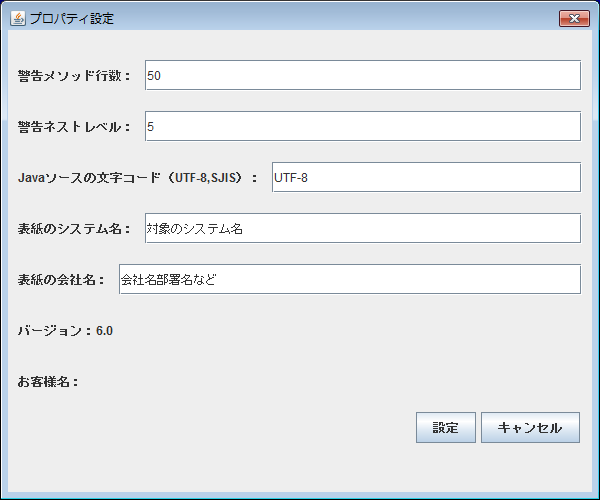Click the 表紙の会社名 label
This screenshot has height=500, width=600.
(x=61, y=280)
